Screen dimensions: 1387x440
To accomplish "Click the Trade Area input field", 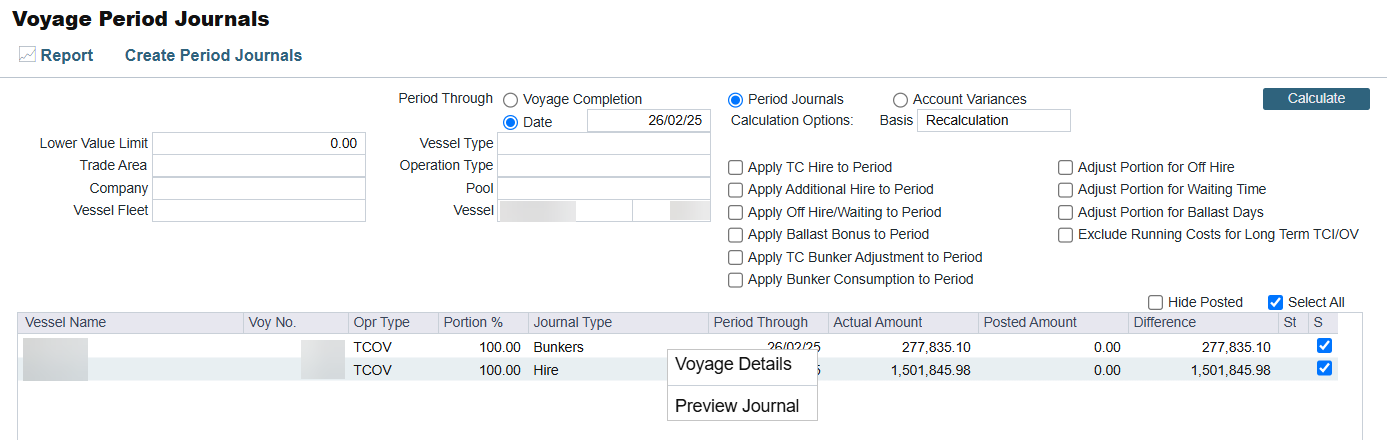I will [x=259, y=166].
